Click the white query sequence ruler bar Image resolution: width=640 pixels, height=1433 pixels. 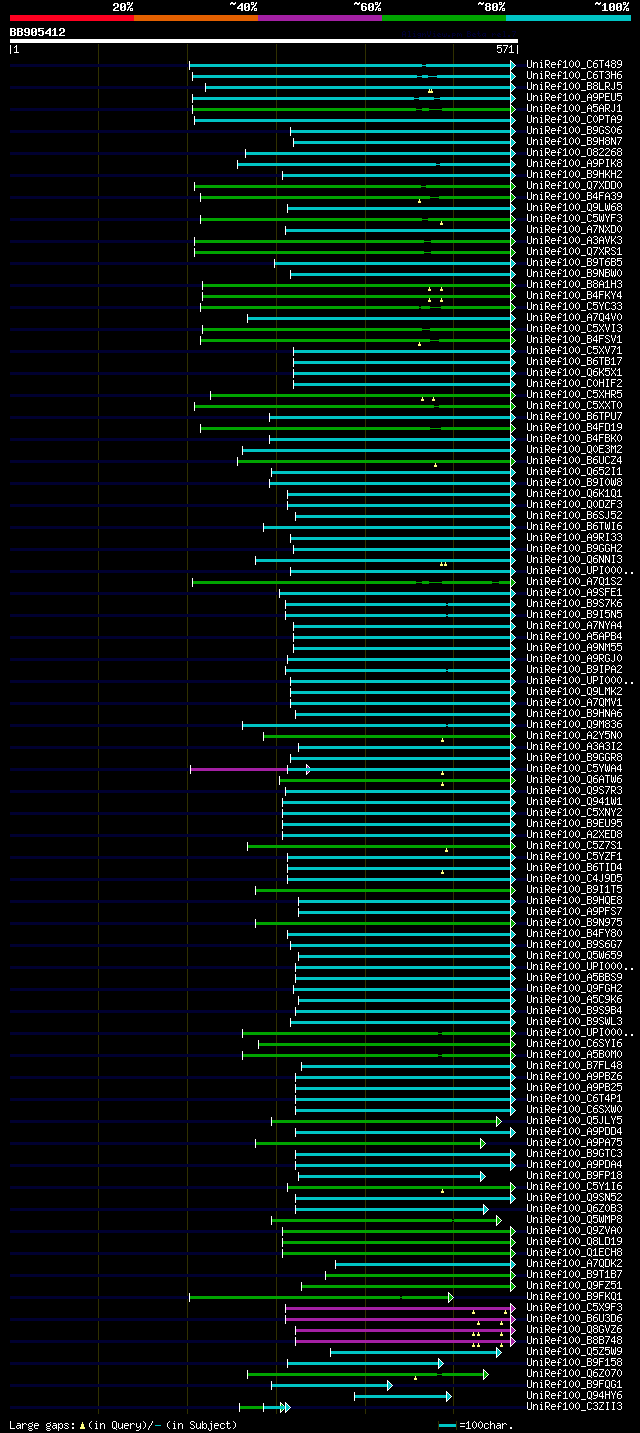[263, 41]
